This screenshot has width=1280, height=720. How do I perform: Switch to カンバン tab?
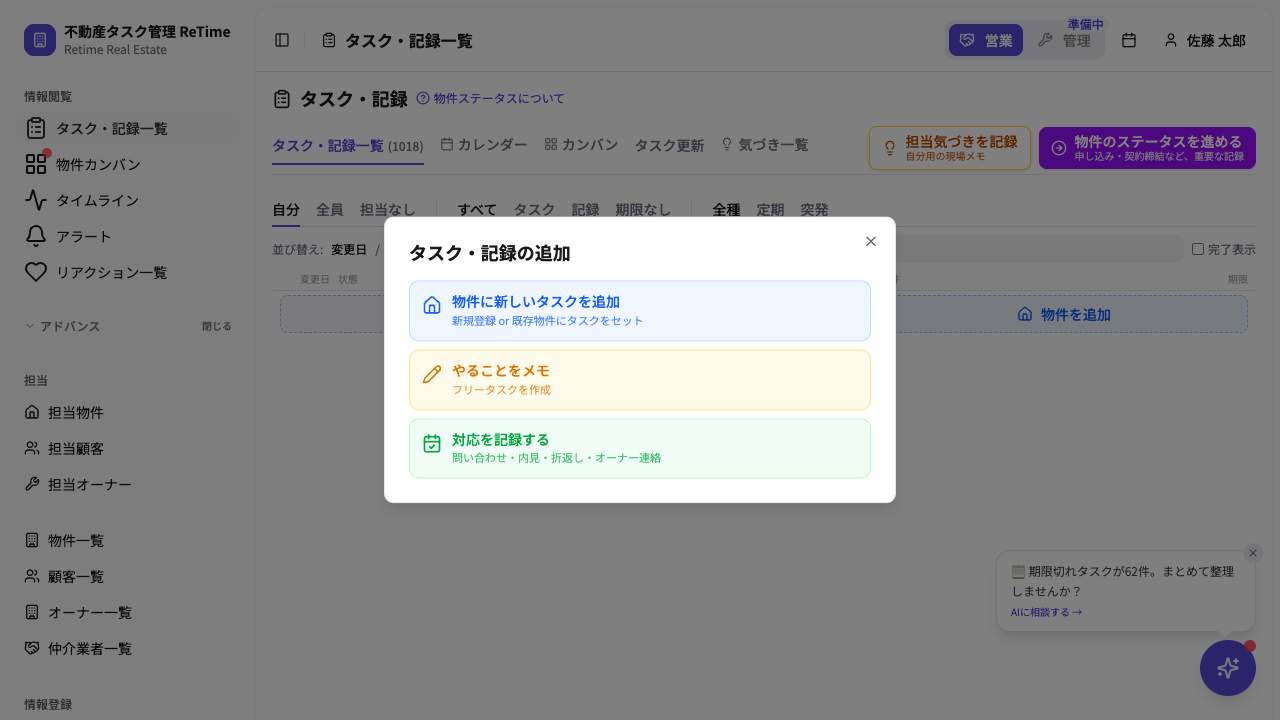coord(581,145)
